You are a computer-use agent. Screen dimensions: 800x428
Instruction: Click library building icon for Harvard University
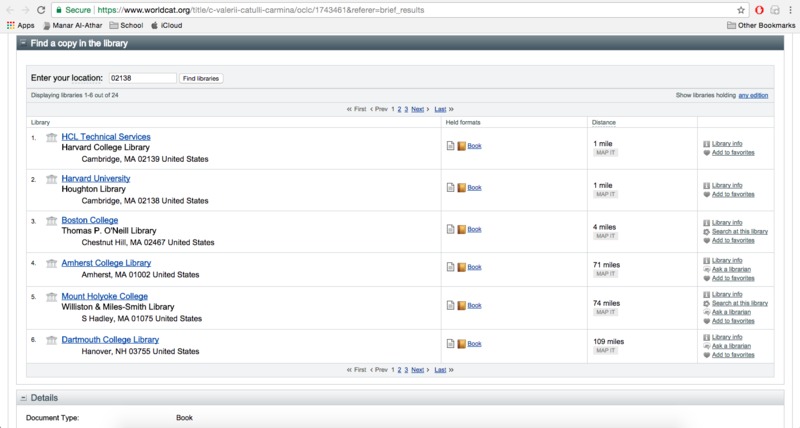pos(52,179)
